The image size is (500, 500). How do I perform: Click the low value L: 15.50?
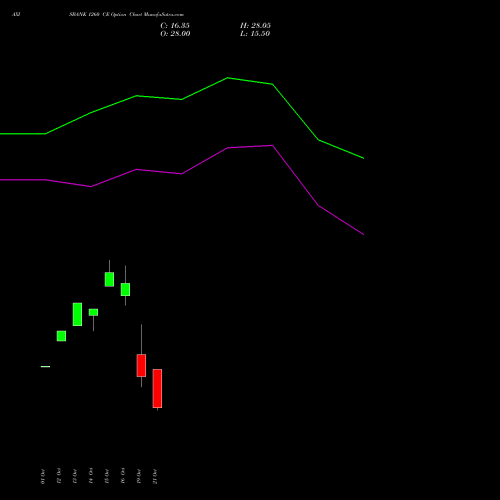click(255, 34)
